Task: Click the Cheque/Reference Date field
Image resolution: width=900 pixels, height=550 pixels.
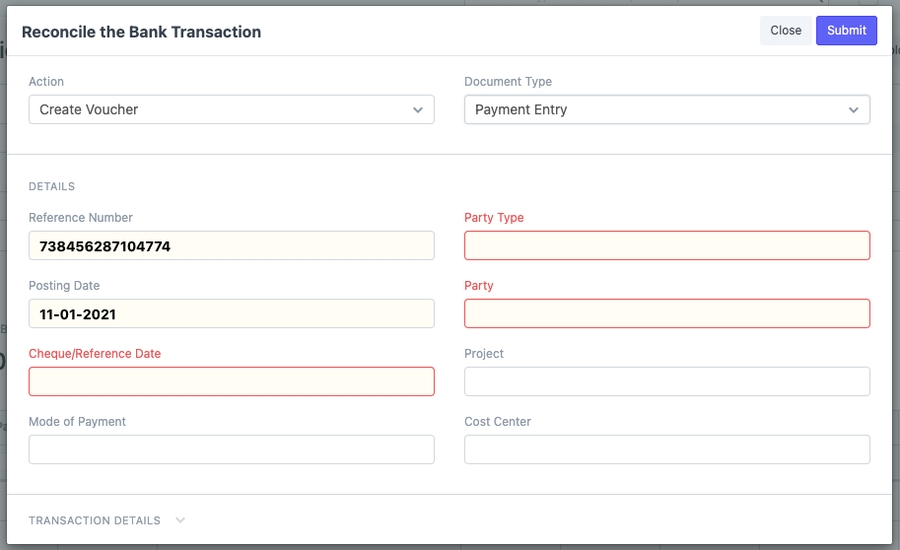Action: pos(231,382)
